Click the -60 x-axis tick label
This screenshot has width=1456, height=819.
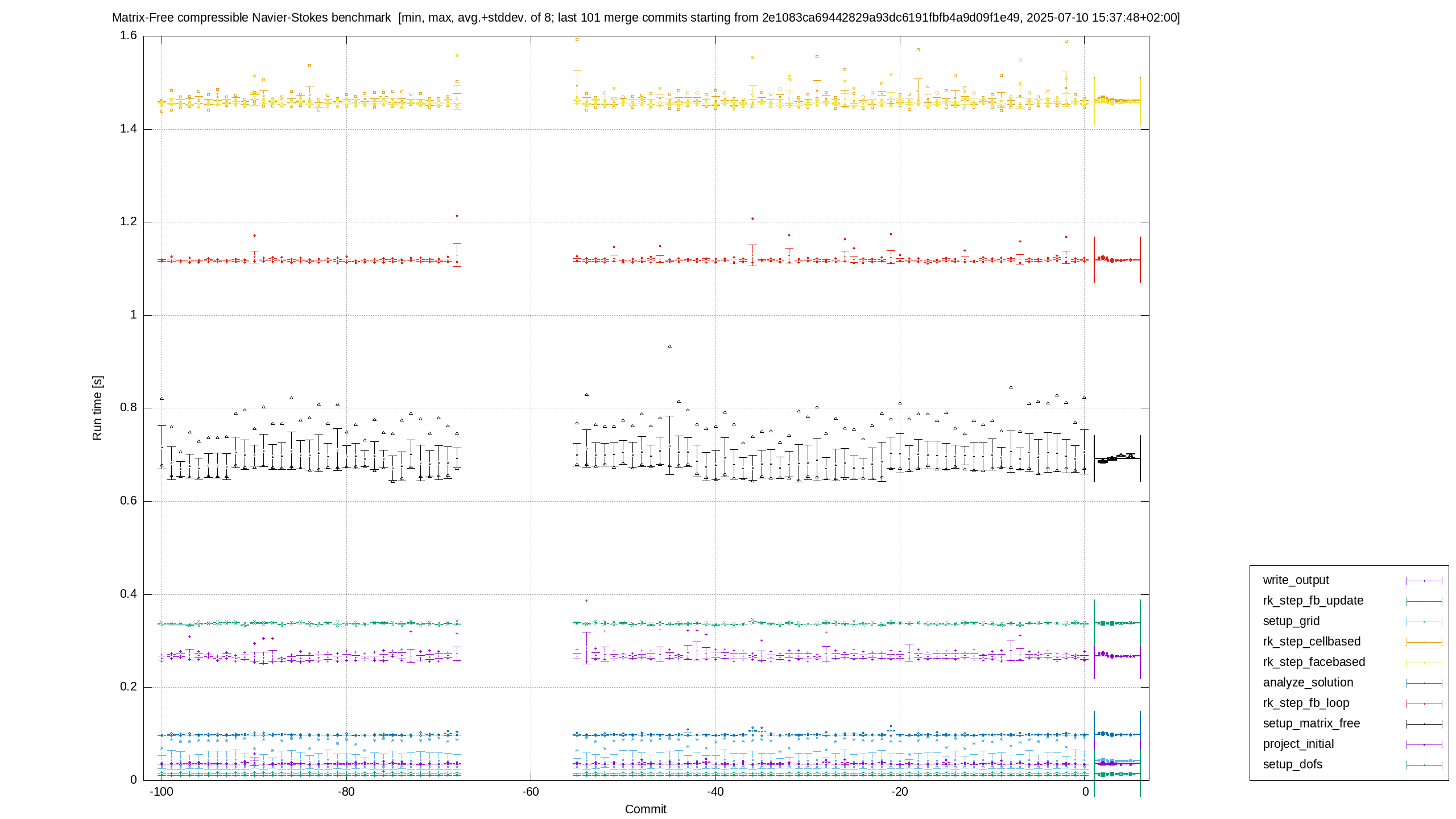click(531, 792)
